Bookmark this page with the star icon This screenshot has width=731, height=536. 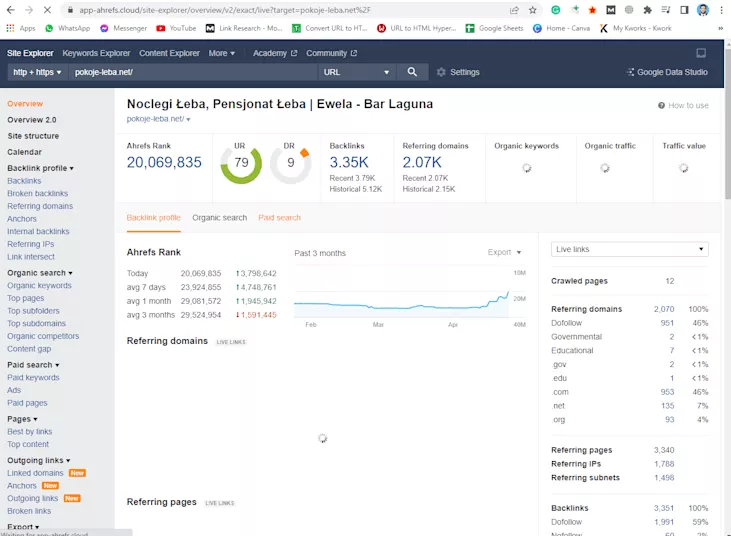tap(532, 10)
